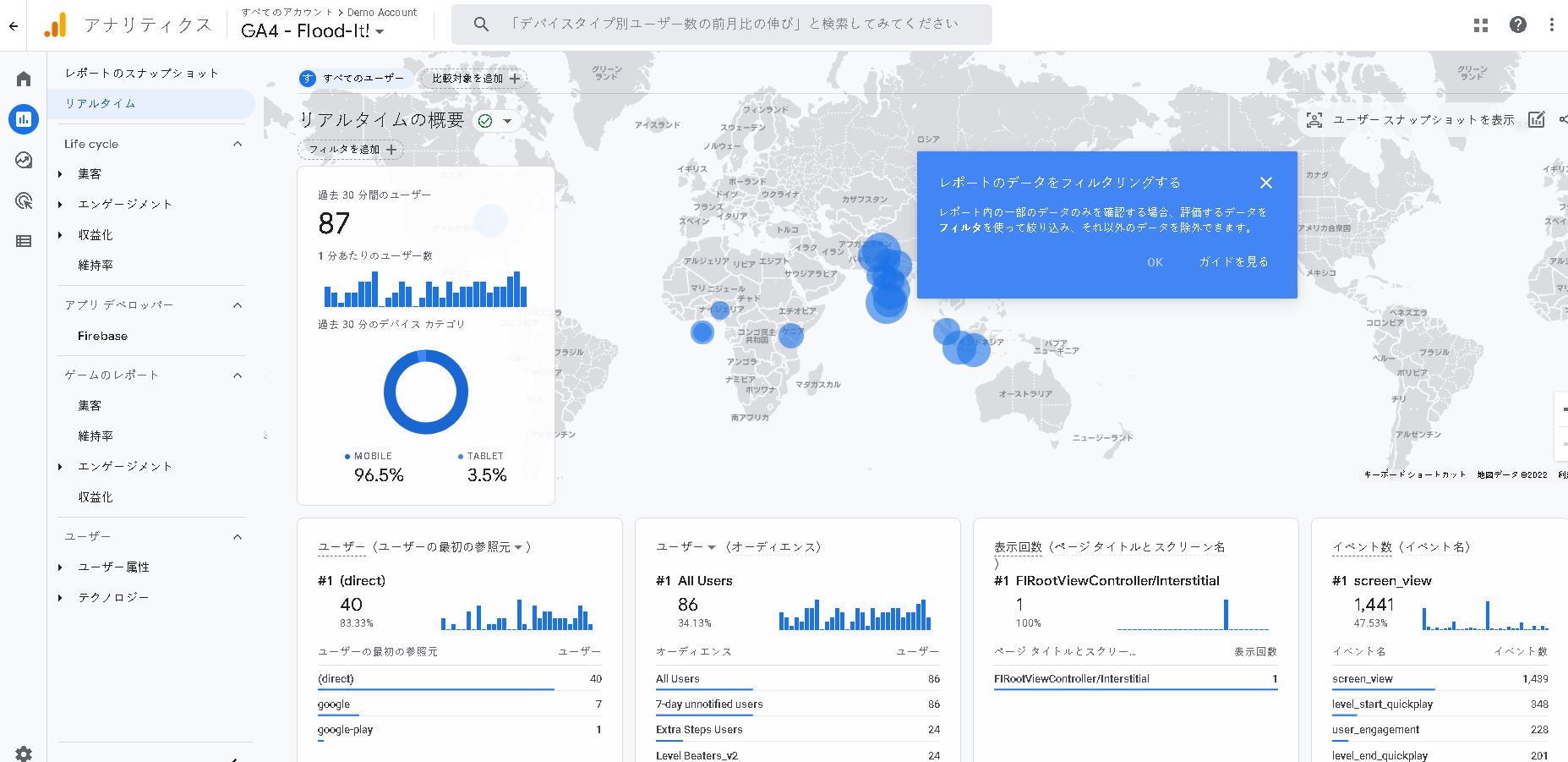The image size is (1568, 762).
Task: Click the device category donut chart
Action: [425, 392]
